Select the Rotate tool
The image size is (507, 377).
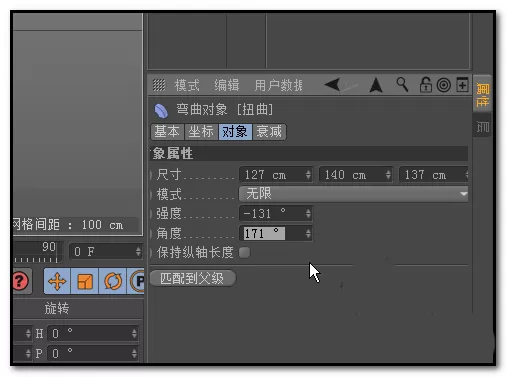pyautogui.click(x=113, y=281)
